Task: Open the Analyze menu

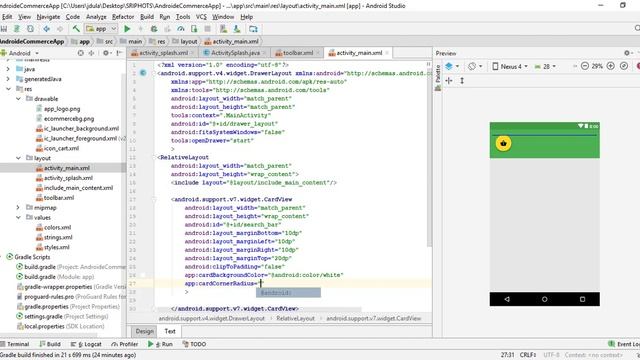Action: pos(96,17)
